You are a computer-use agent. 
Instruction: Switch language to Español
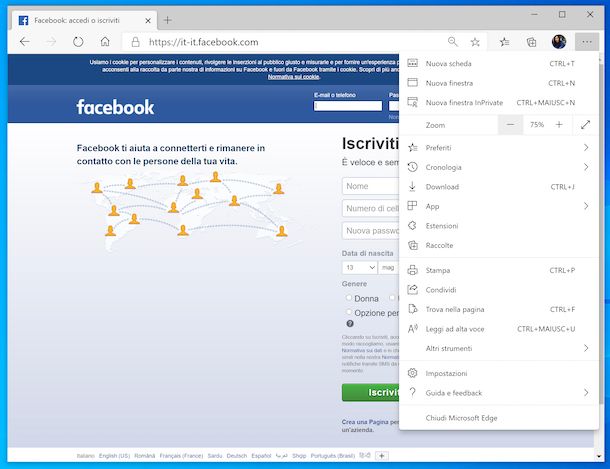tap(261, 456)
